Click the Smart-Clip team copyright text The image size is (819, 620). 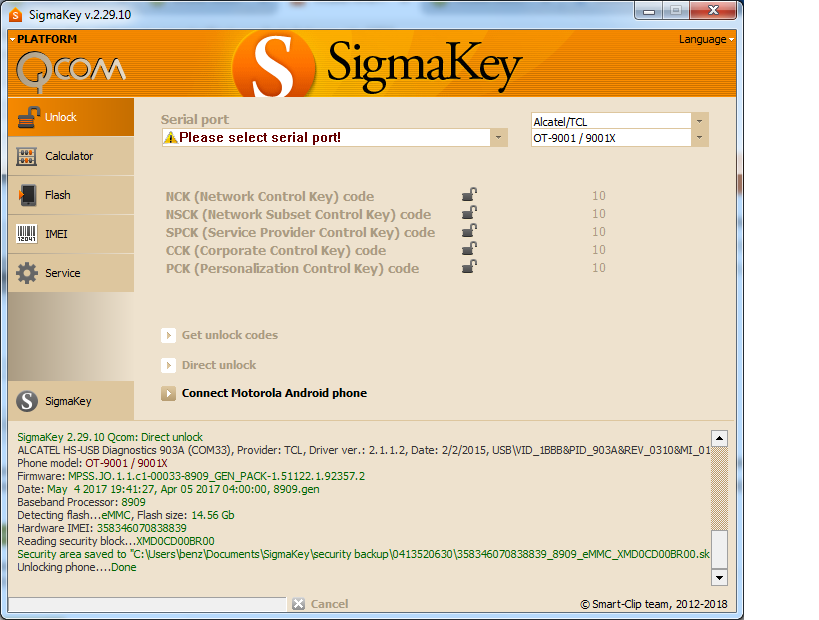[653, 604]
